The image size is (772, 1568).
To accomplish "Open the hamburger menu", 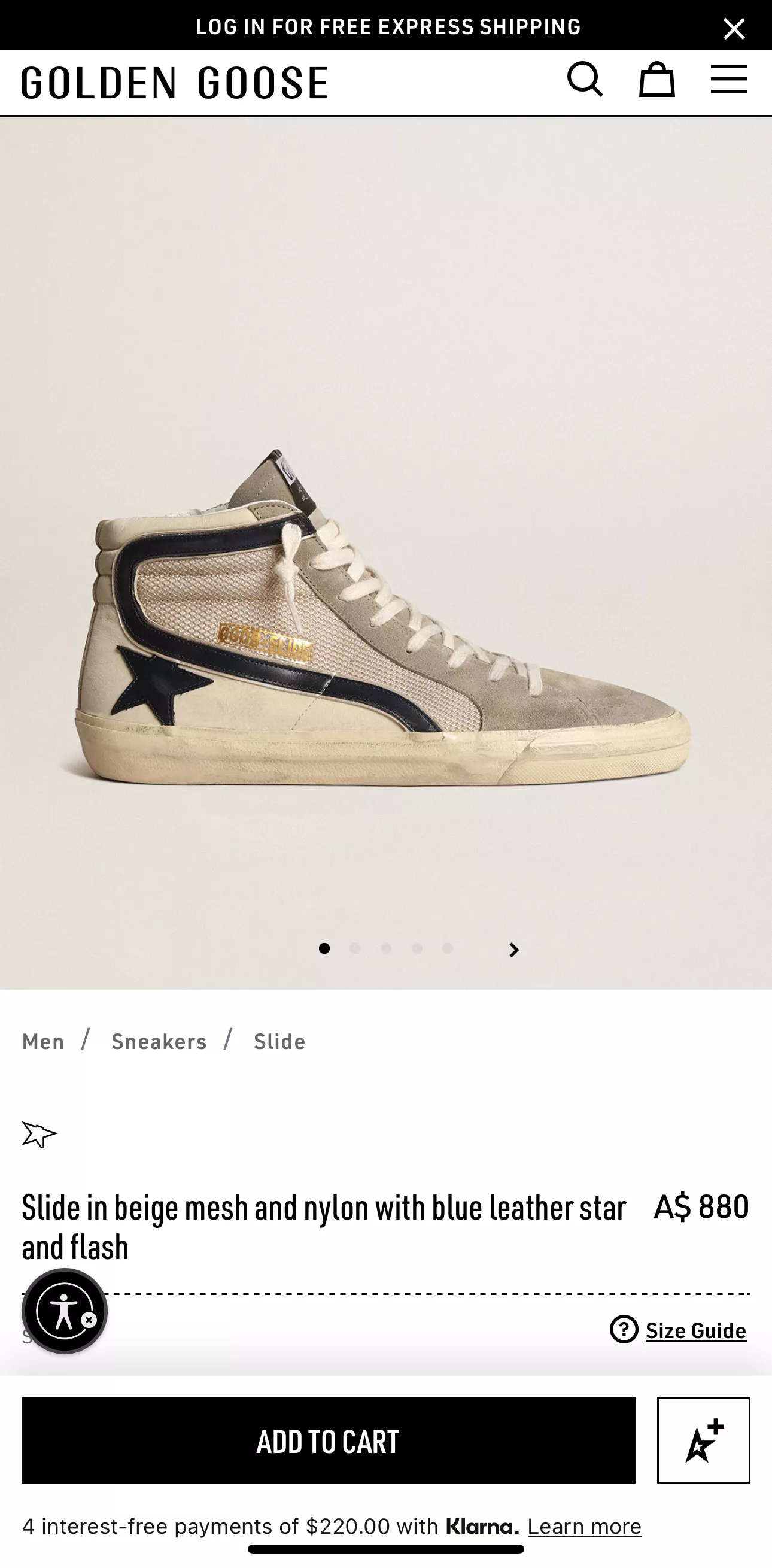I will (x=728, y=79).
